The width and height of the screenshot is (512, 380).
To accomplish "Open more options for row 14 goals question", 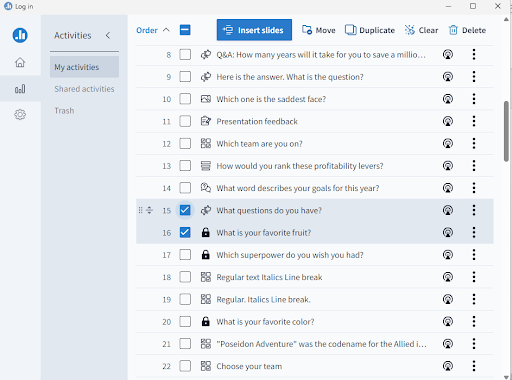I will tap(474, 188).
